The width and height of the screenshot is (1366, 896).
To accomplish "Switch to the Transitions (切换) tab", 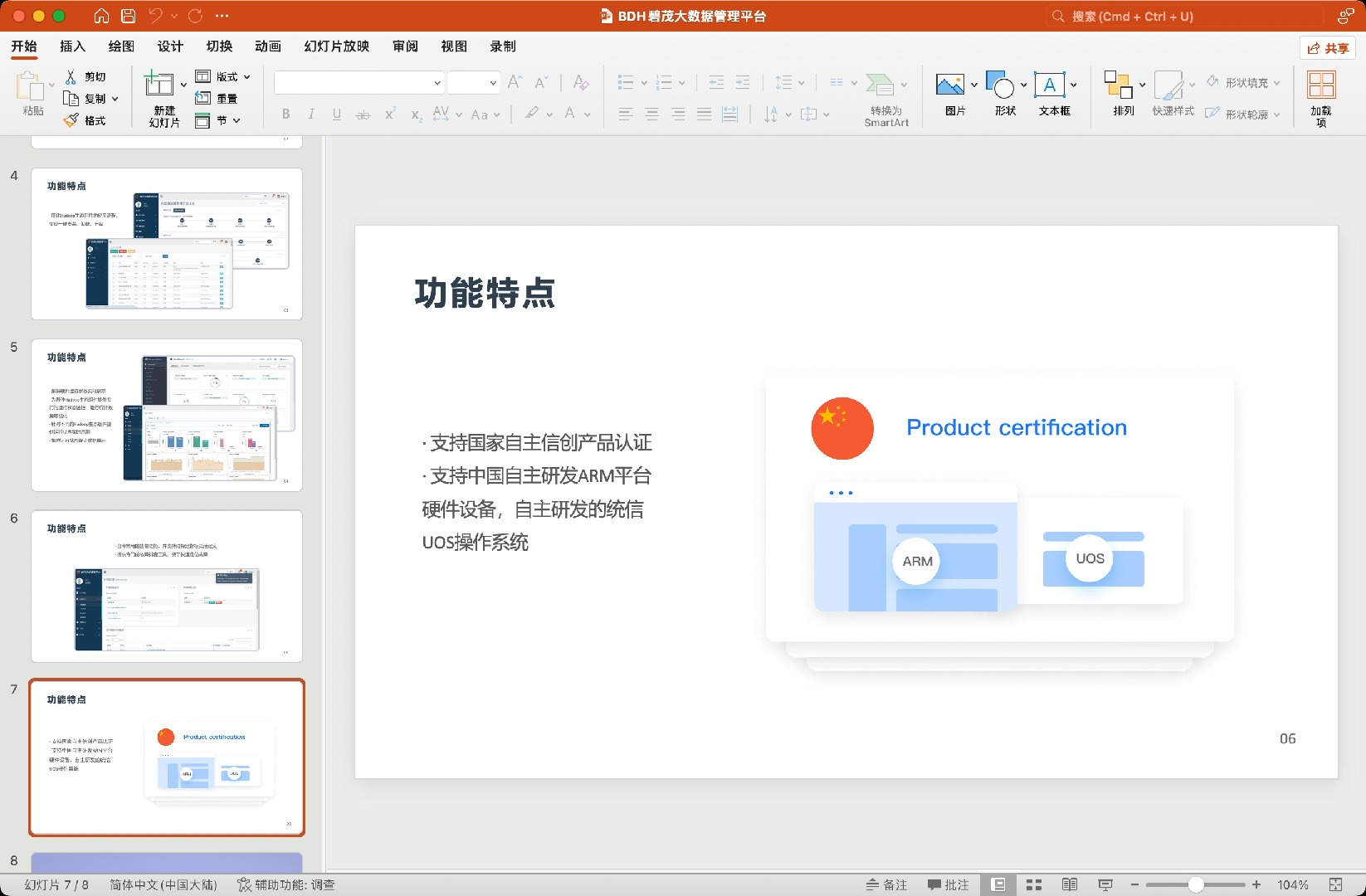I will click(x=219, y=46).
